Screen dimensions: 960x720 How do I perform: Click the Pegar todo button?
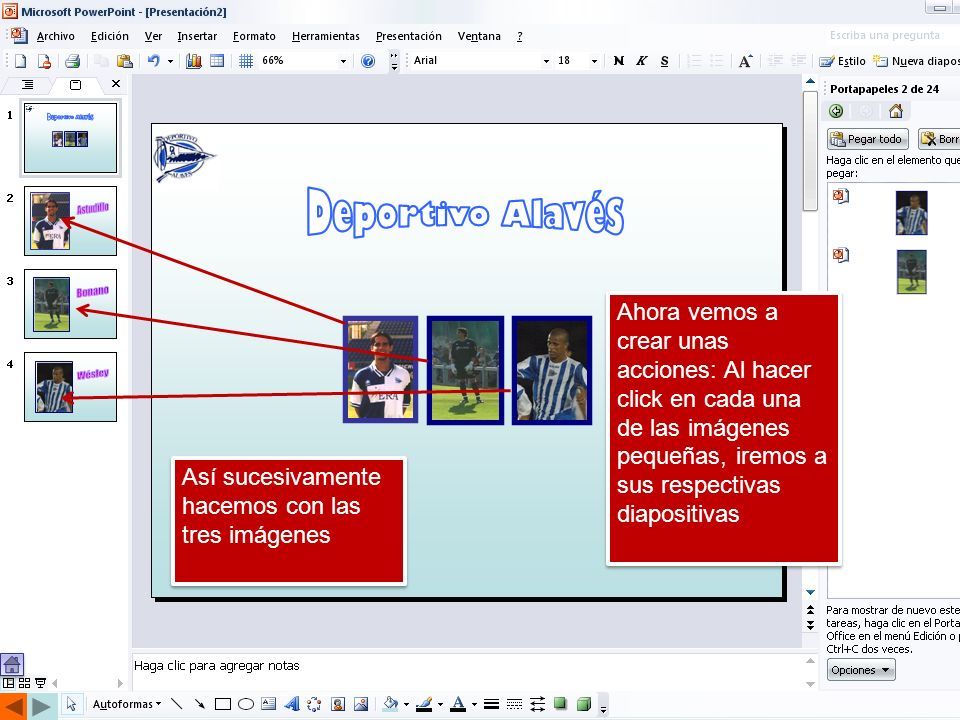(868, 139)
